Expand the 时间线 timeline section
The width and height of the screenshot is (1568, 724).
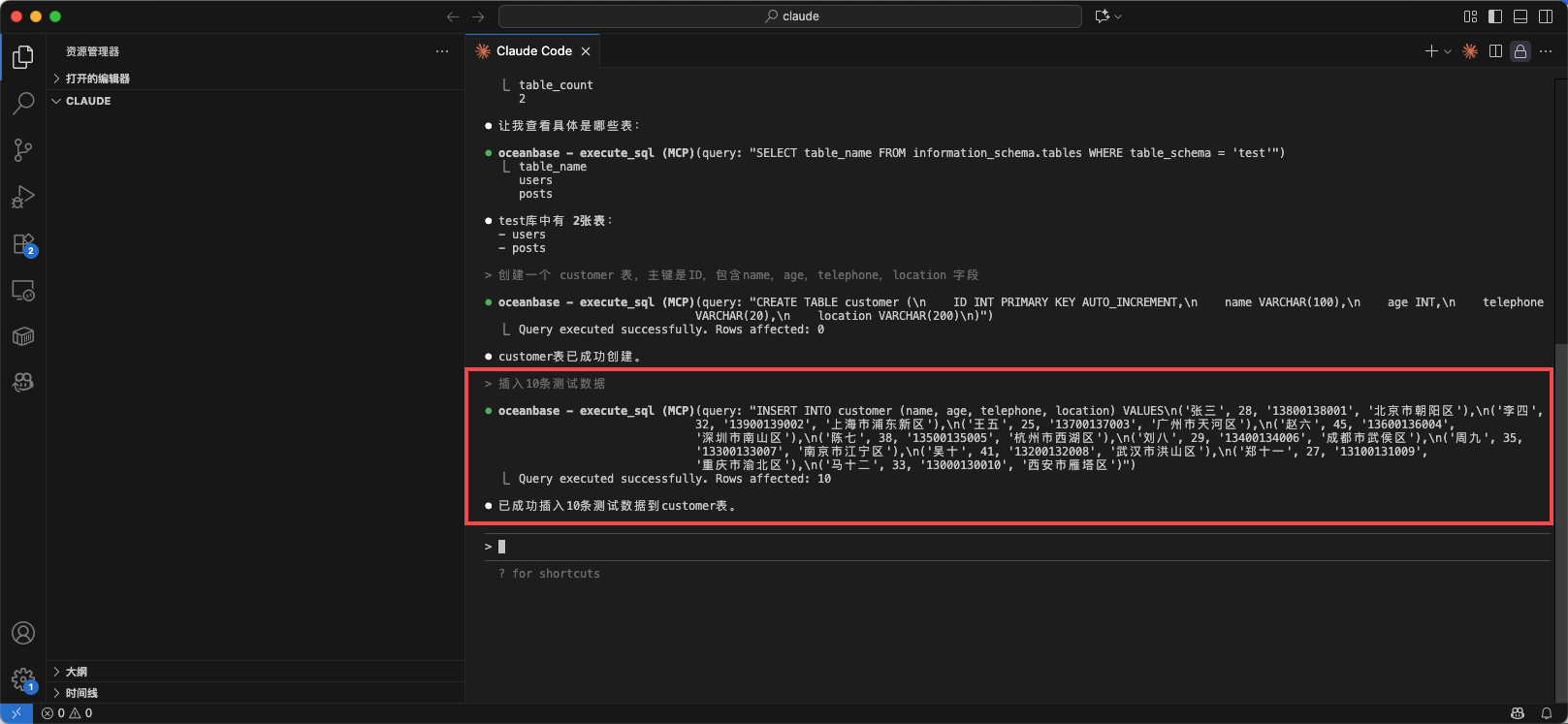pos(81,693)
